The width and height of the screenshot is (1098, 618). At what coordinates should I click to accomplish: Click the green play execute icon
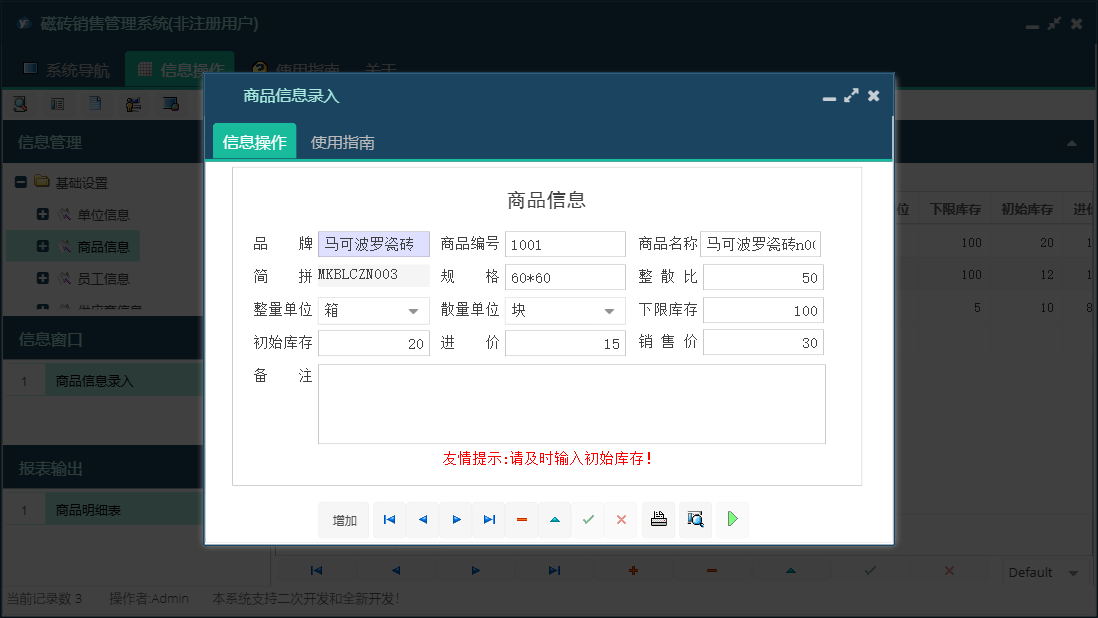point(731,519)
